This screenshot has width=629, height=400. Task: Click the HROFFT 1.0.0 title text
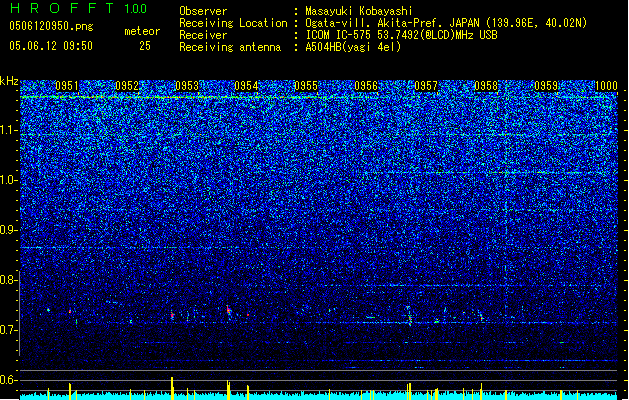coord(79,8)
